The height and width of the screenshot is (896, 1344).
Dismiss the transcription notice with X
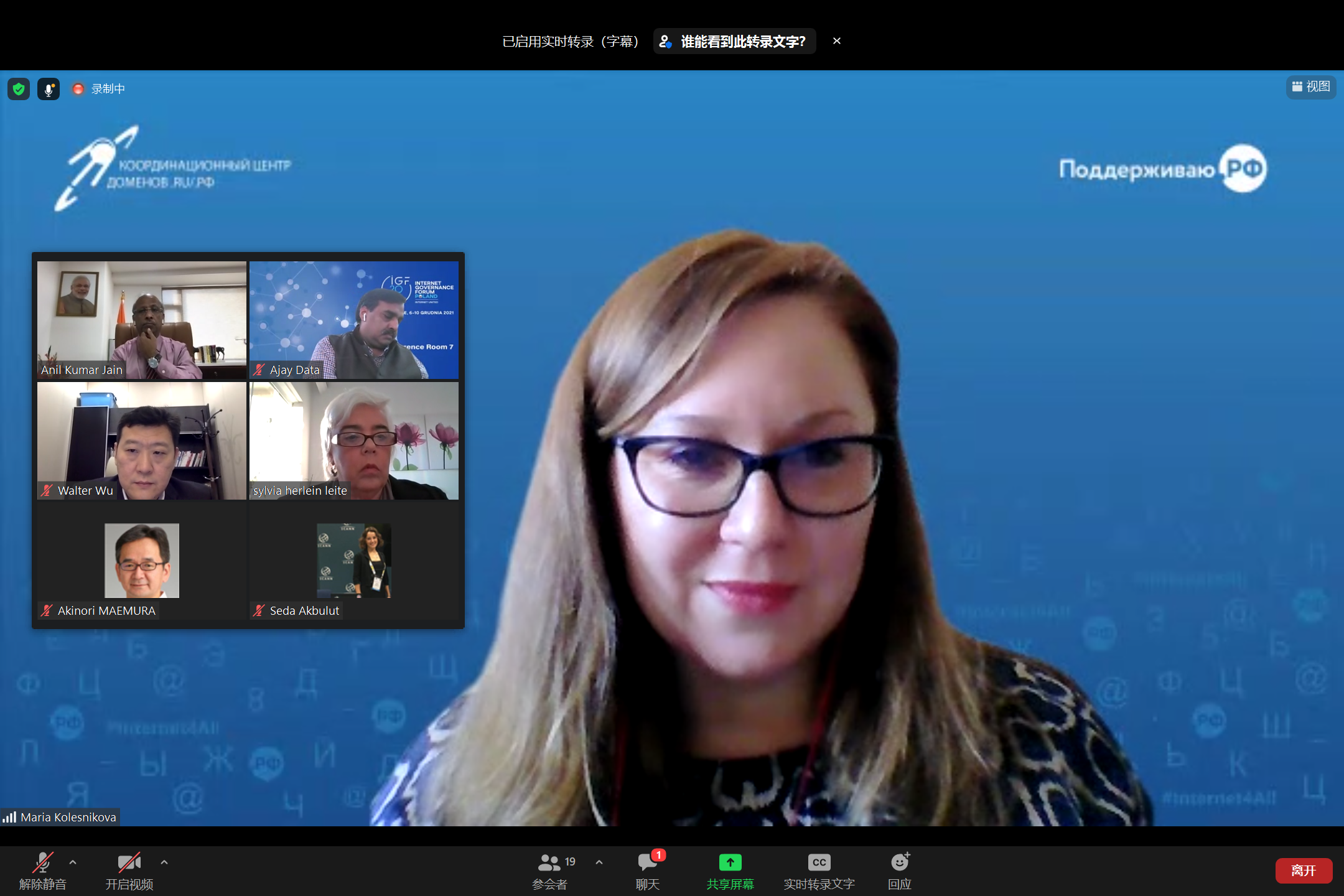click(x=837, y=41)
